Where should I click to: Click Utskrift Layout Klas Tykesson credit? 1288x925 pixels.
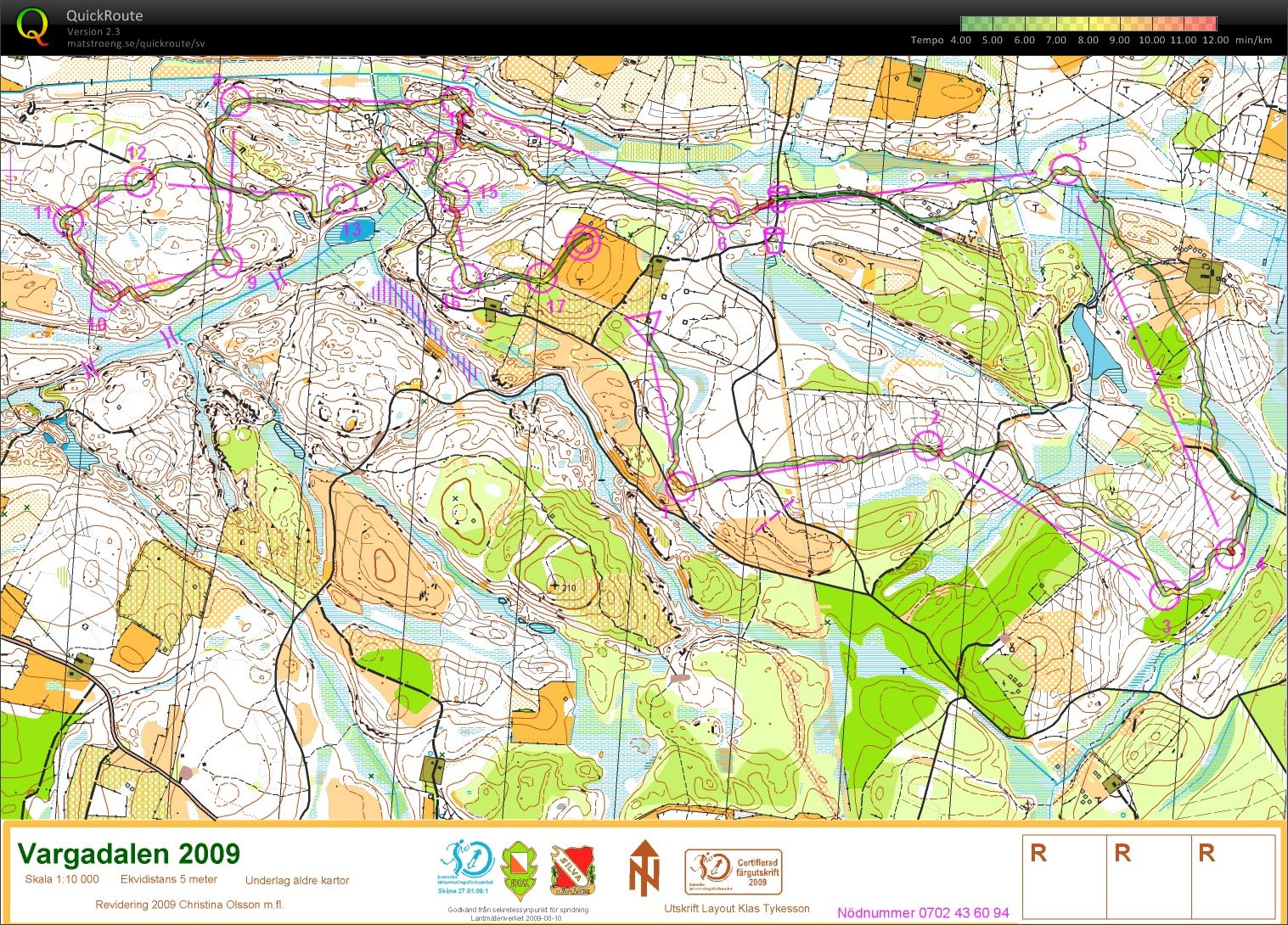pyautogui.click(x=737, y=908)
